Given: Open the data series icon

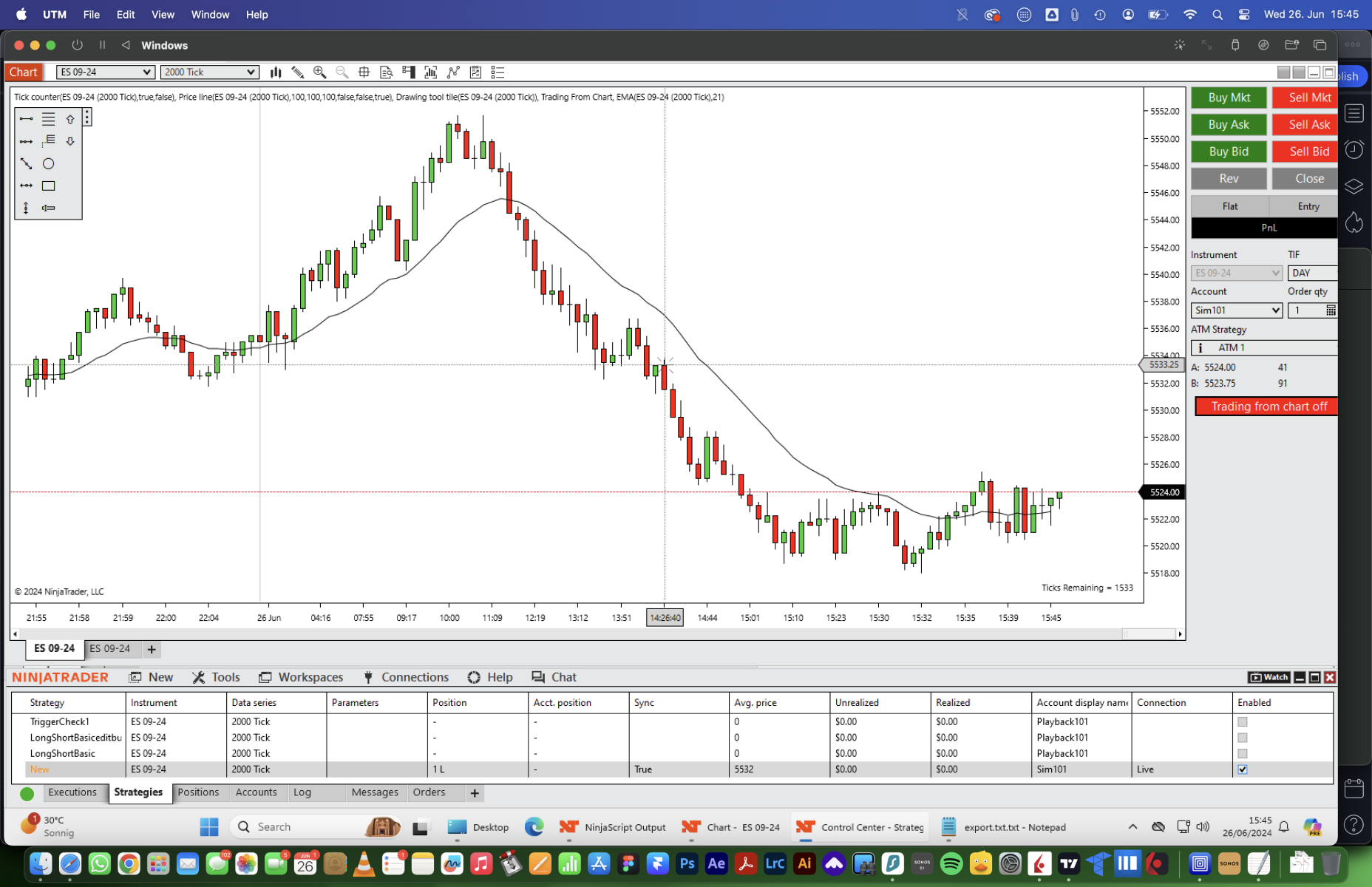Looking at the screenshot, I should (x=431, y=72).
